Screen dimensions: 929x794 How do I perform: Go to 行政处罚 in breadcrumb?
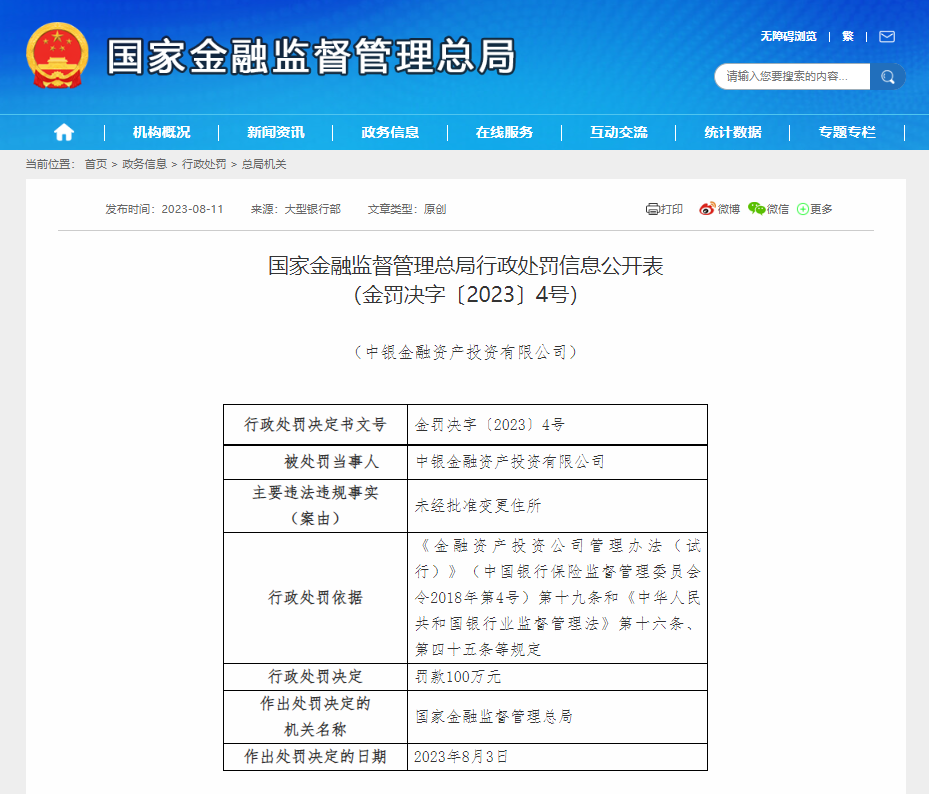click(x=204, y=164)
